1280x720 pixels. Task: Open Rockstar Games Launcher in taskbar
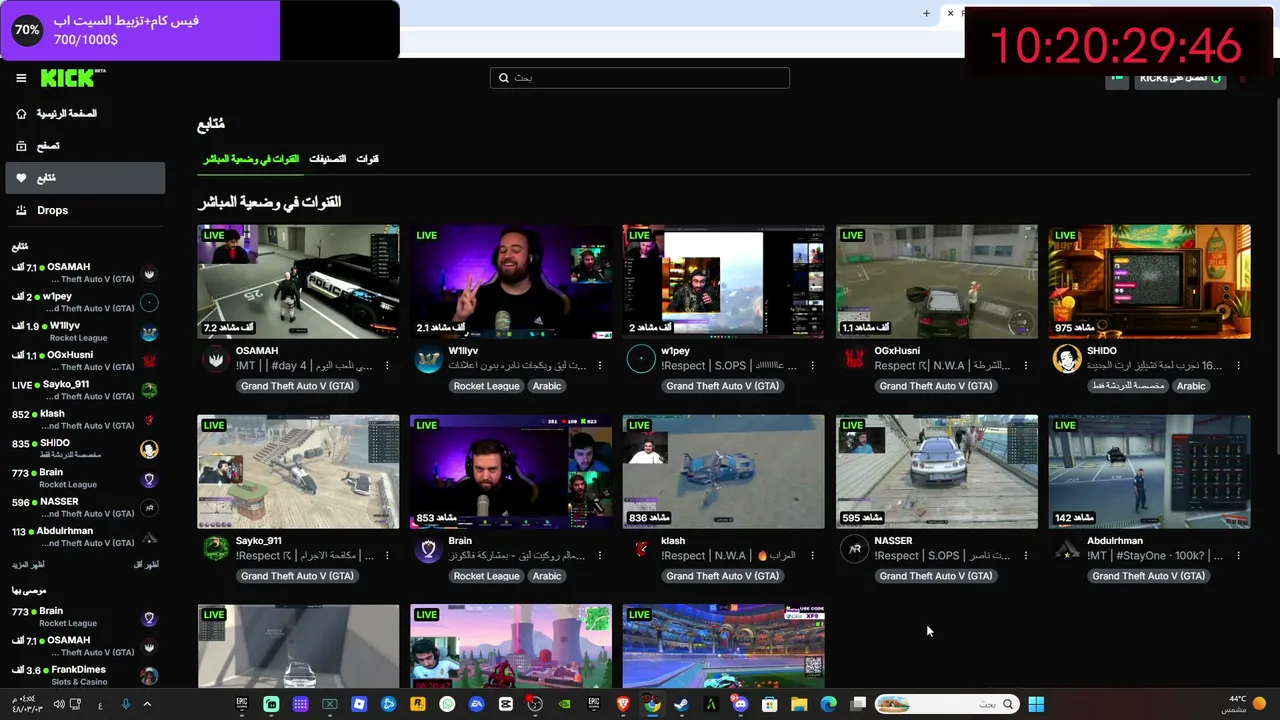click(418, 704)
